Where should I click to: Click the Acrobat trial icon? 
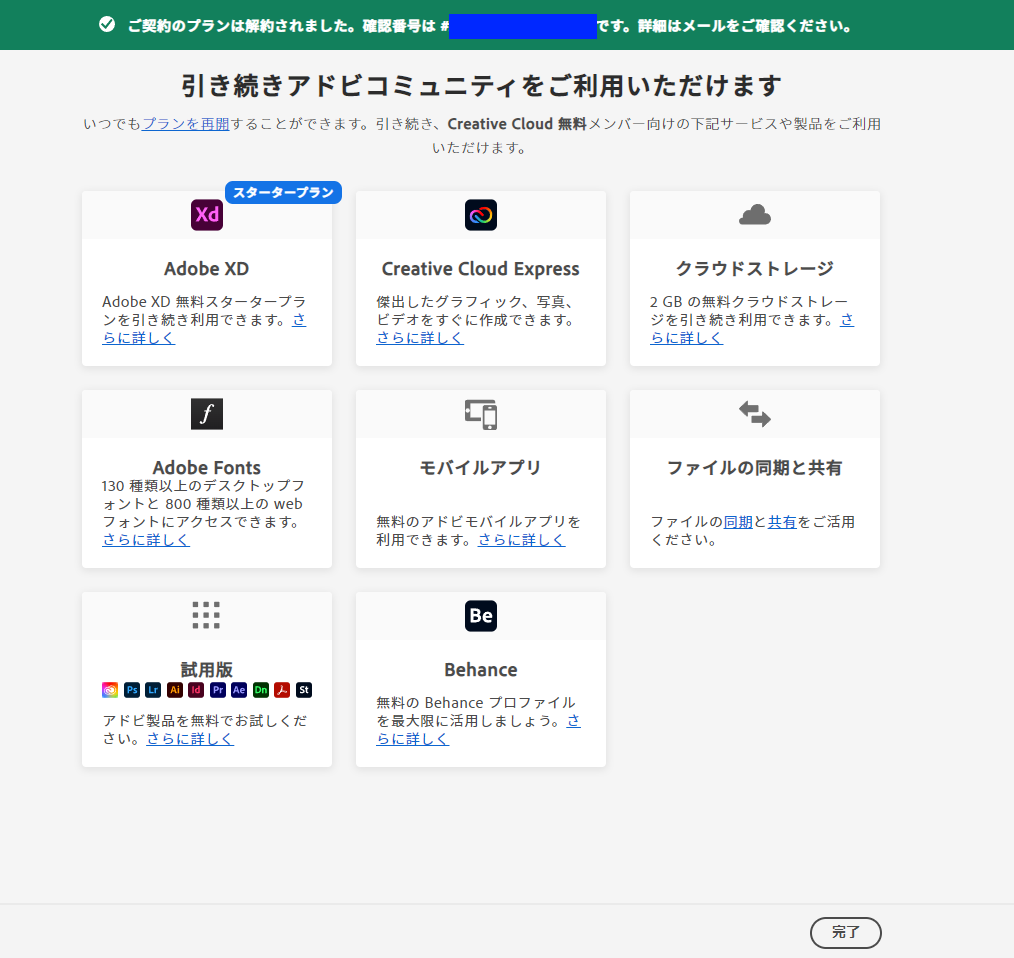(282, 690)
